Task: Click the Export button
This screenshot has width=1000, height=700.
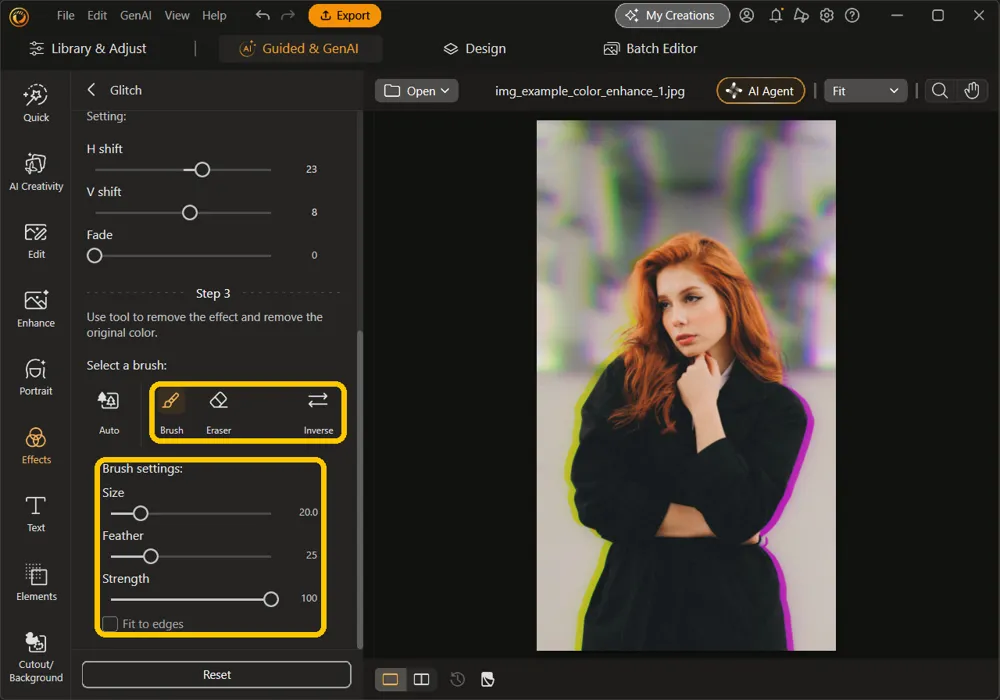Action: [344, 15]
